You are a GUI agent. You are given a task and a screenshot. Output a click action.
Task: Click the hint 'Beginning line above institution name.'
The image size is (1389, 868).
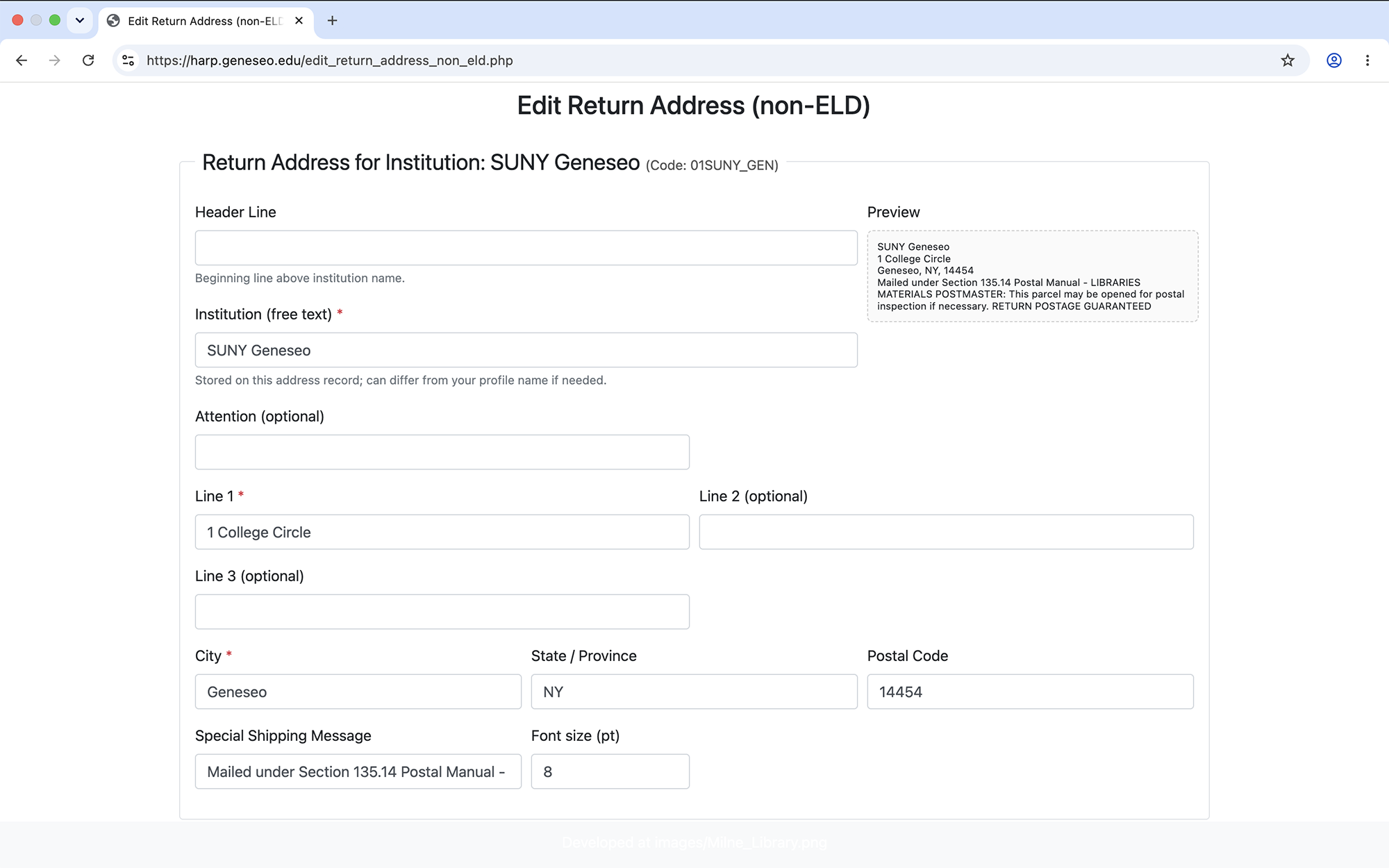pyautogui.click(x=300, y=278)
